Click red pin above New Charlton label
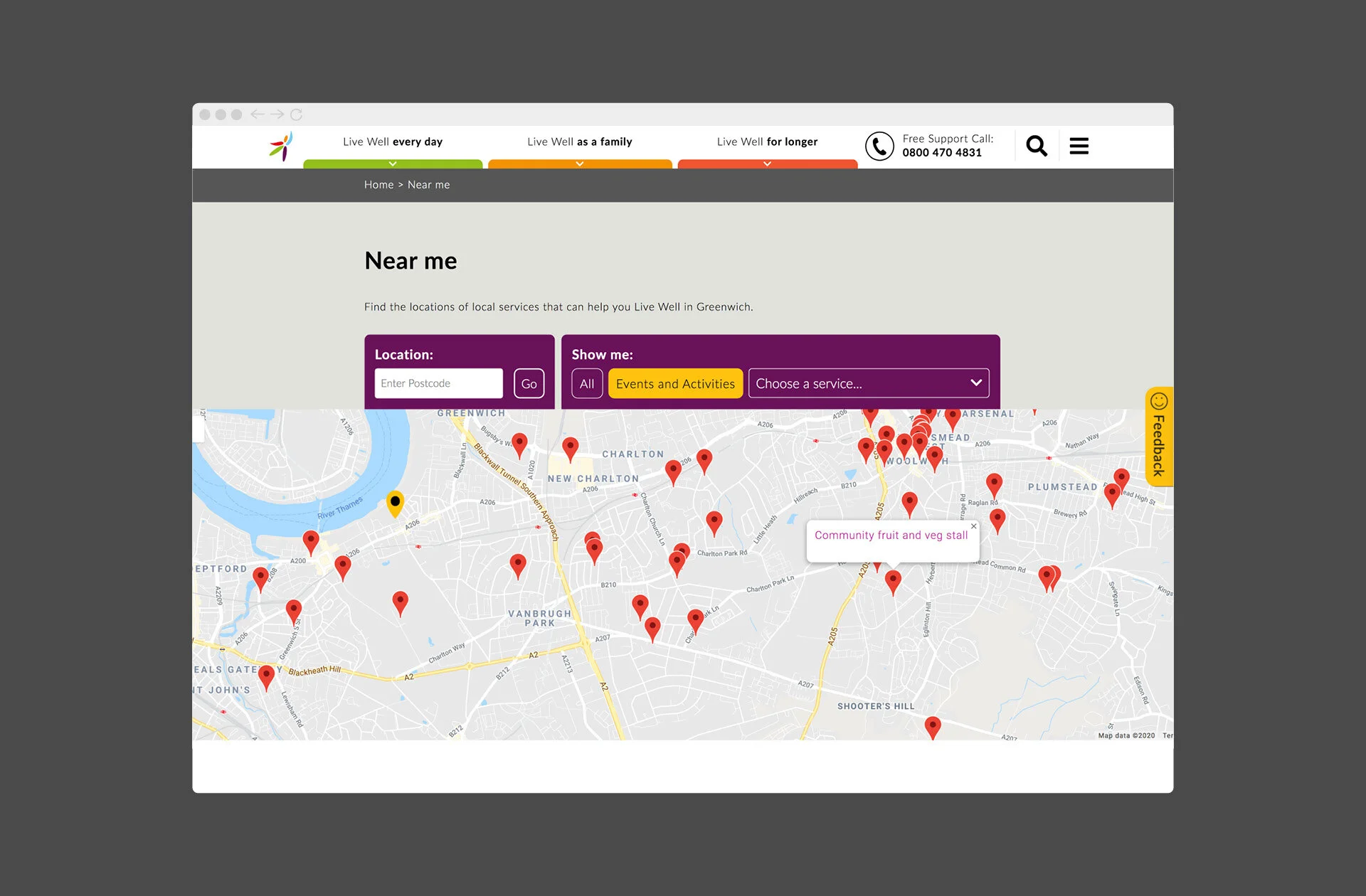Viewport: 1366px width, 896px height. point(570,449)
